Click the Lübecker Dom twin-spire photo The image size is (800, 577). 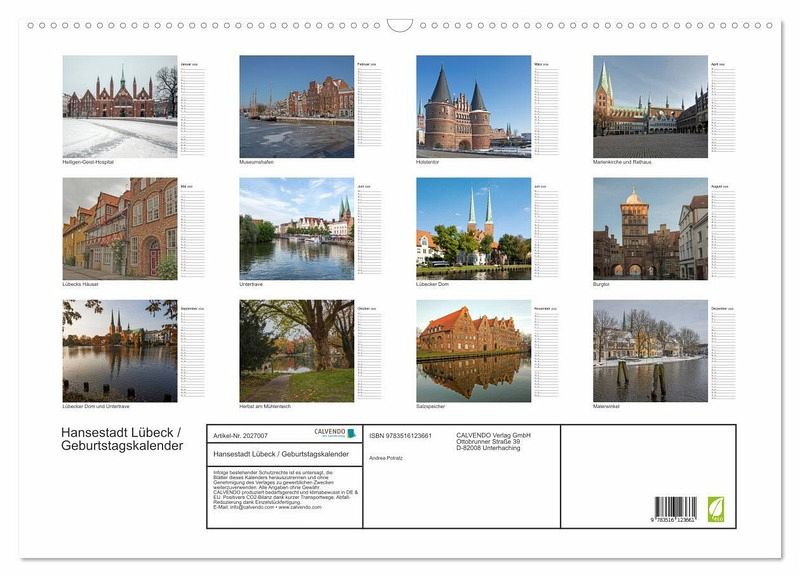[x=473, y=229]
